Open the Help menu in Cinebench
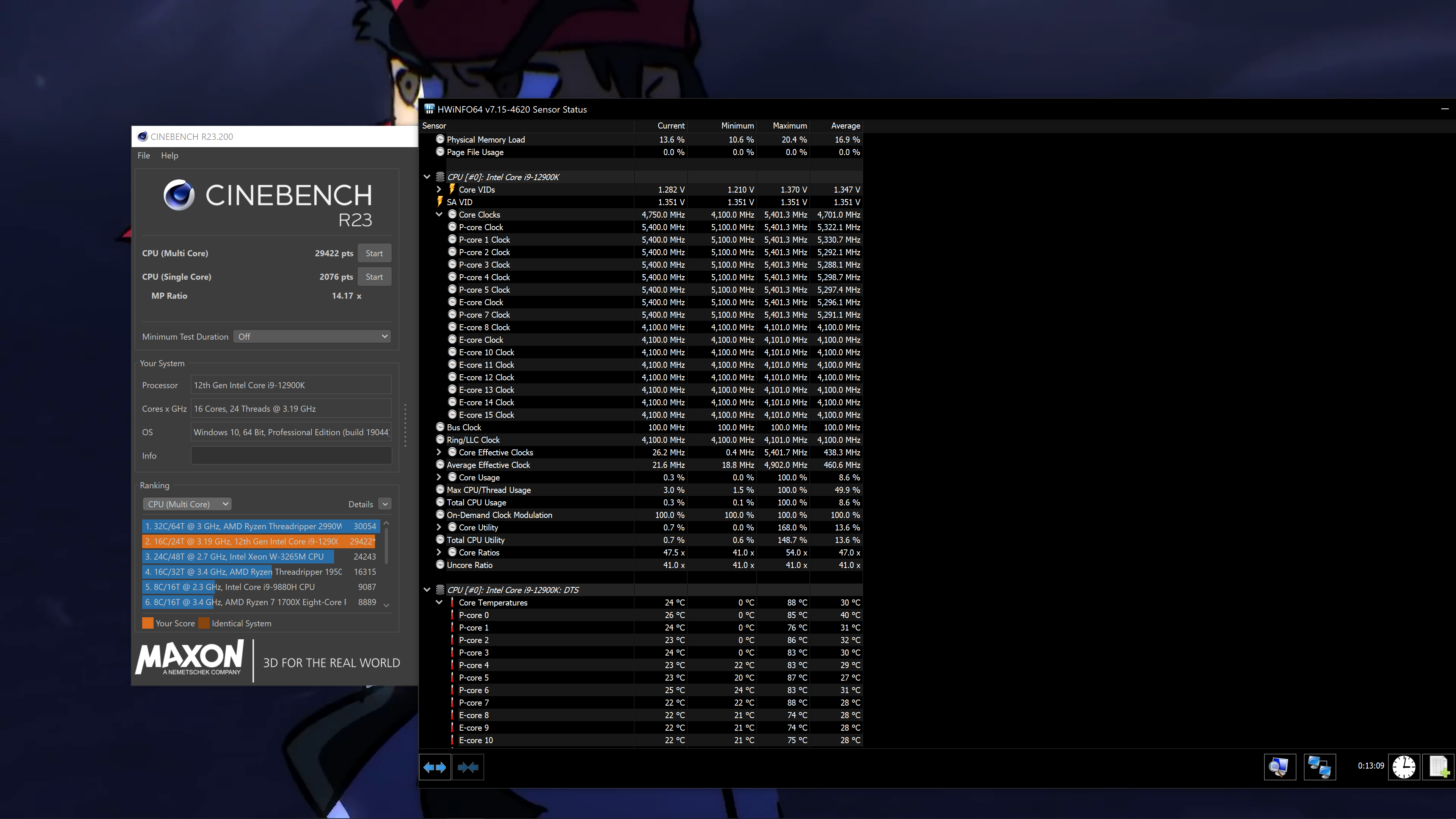This screenshot has height=819, width=1456. 169,155
